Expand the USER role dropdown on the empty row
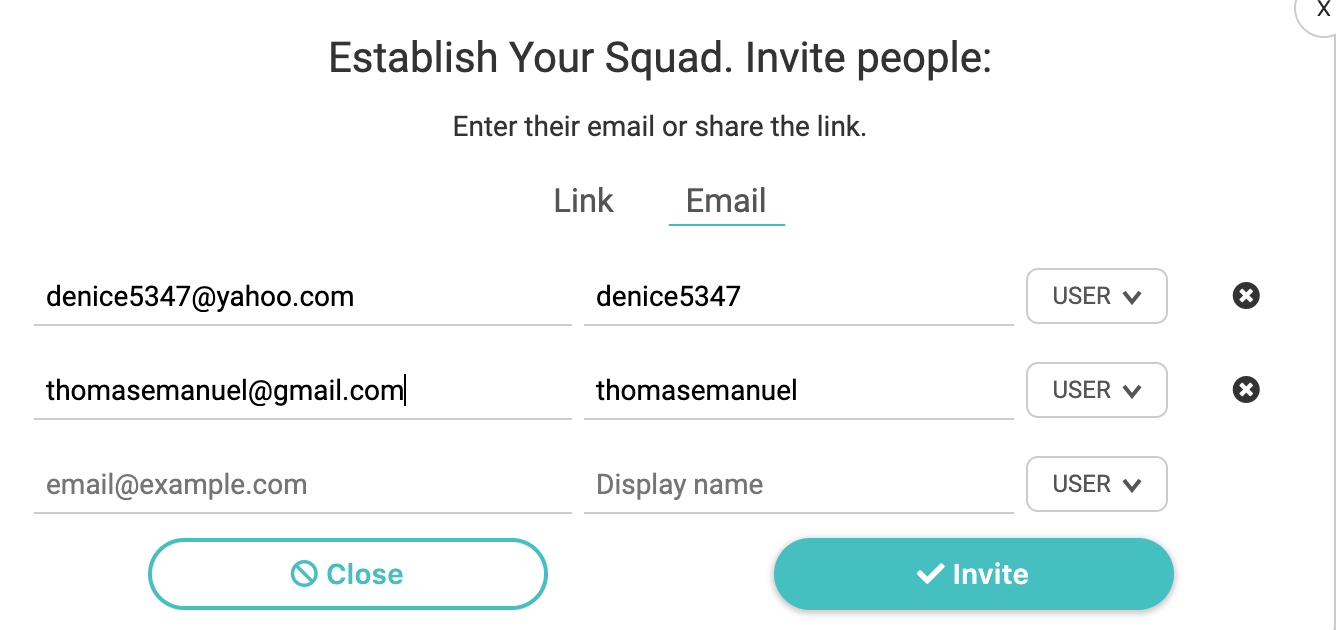 tap(1096, 484)
